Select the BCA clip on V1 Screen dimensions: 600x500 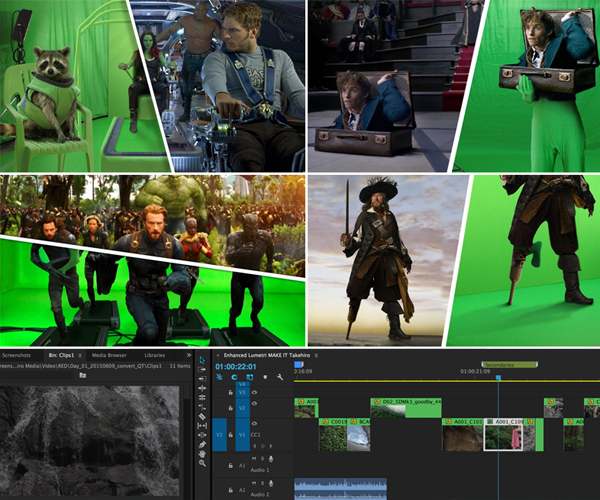tap(359, 435)
